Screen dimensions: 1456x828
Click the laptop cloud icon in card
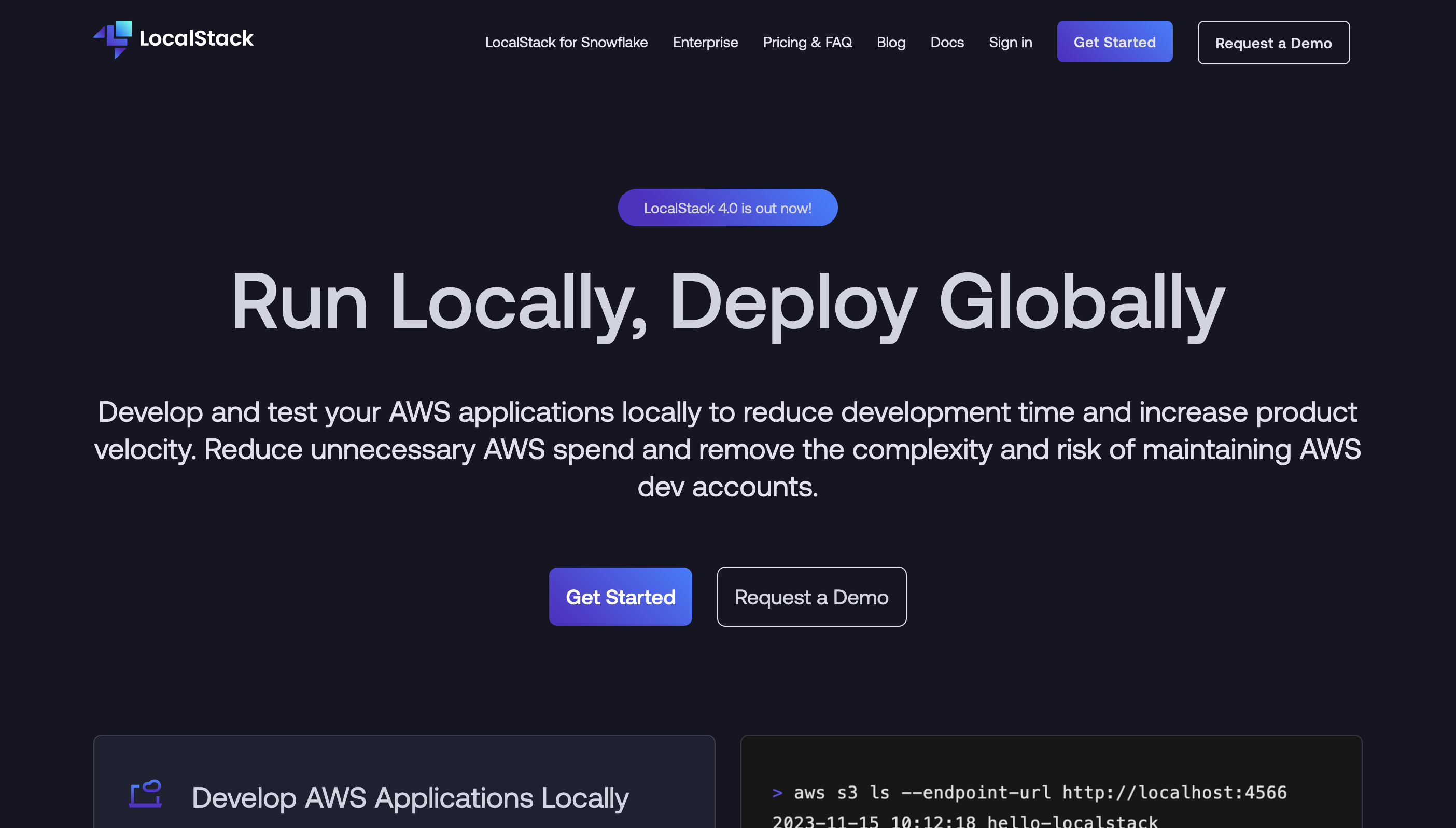[x=146, y=793]
